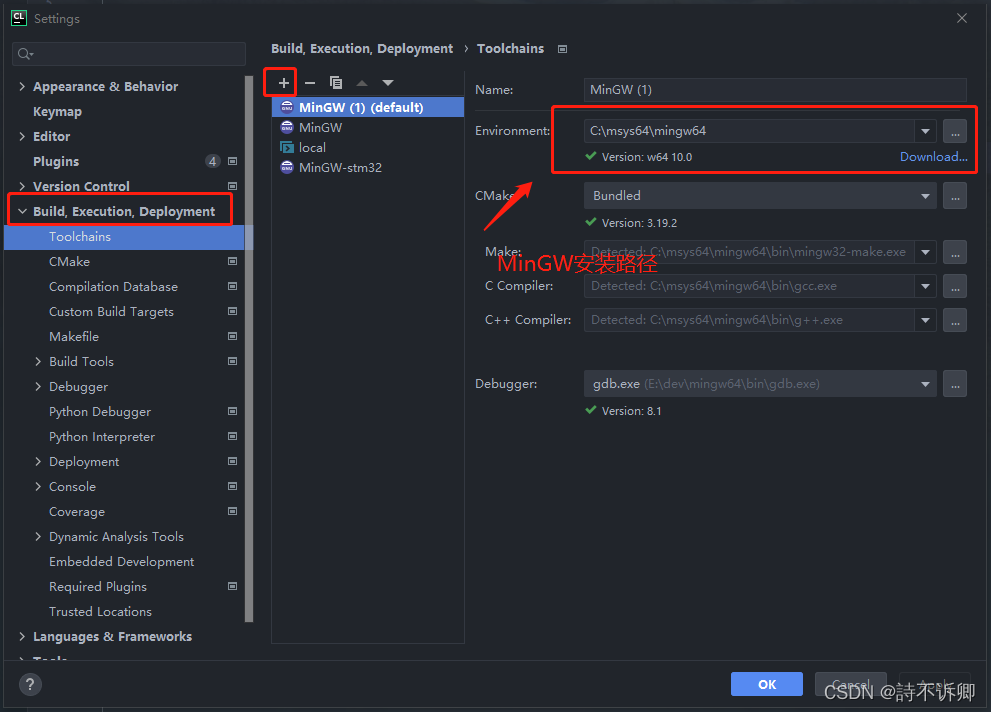Image resolution: width=991 pixels, height=712 pixels.
Task: Remove selected toolchain with minus icon
Action: (310, 83)
